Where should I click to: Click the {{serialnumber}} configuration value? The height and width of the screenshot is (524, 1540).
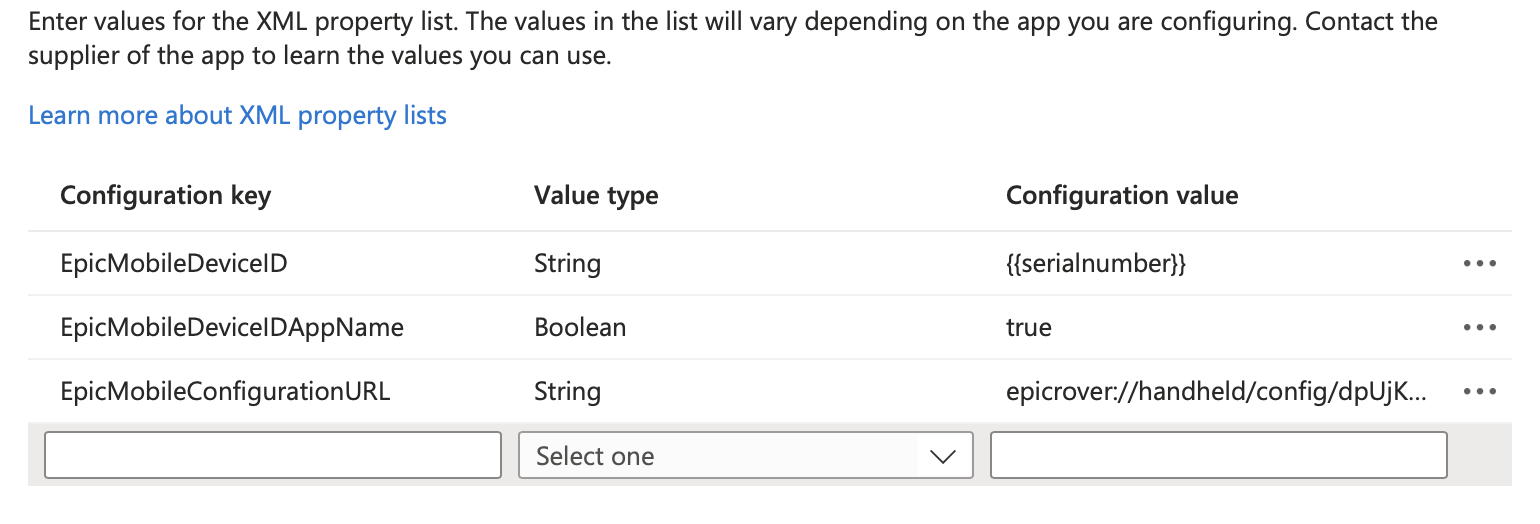pos(1096,264)
